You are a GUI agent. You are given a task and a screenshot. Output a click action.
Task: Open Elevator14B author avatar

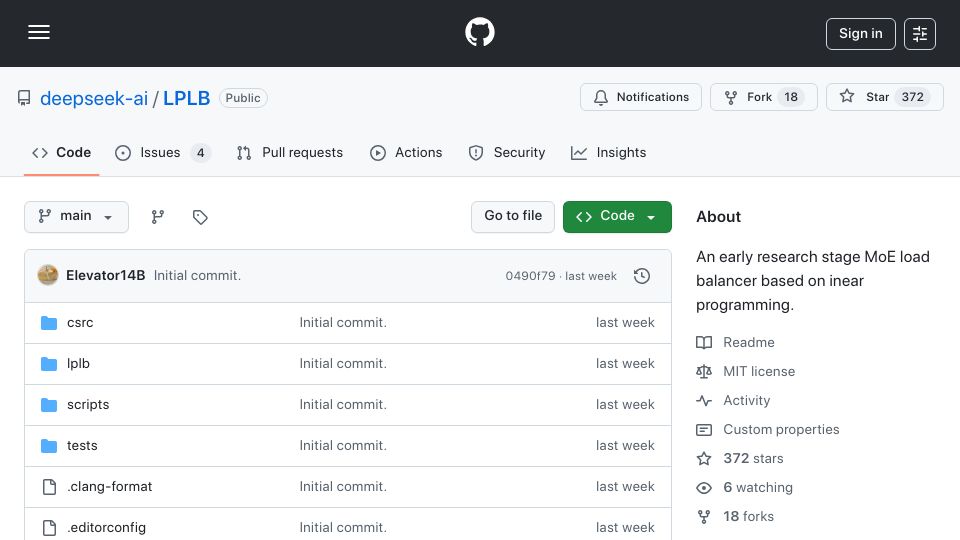[48, 276]
